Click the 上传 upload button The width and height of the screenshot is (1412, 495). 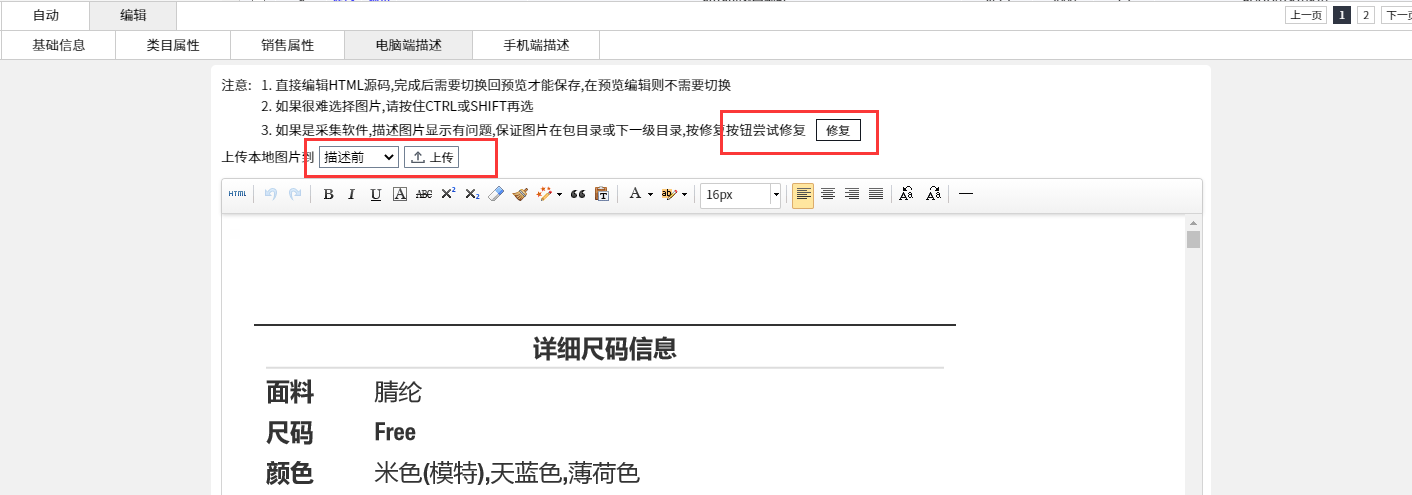coord(432,157)
